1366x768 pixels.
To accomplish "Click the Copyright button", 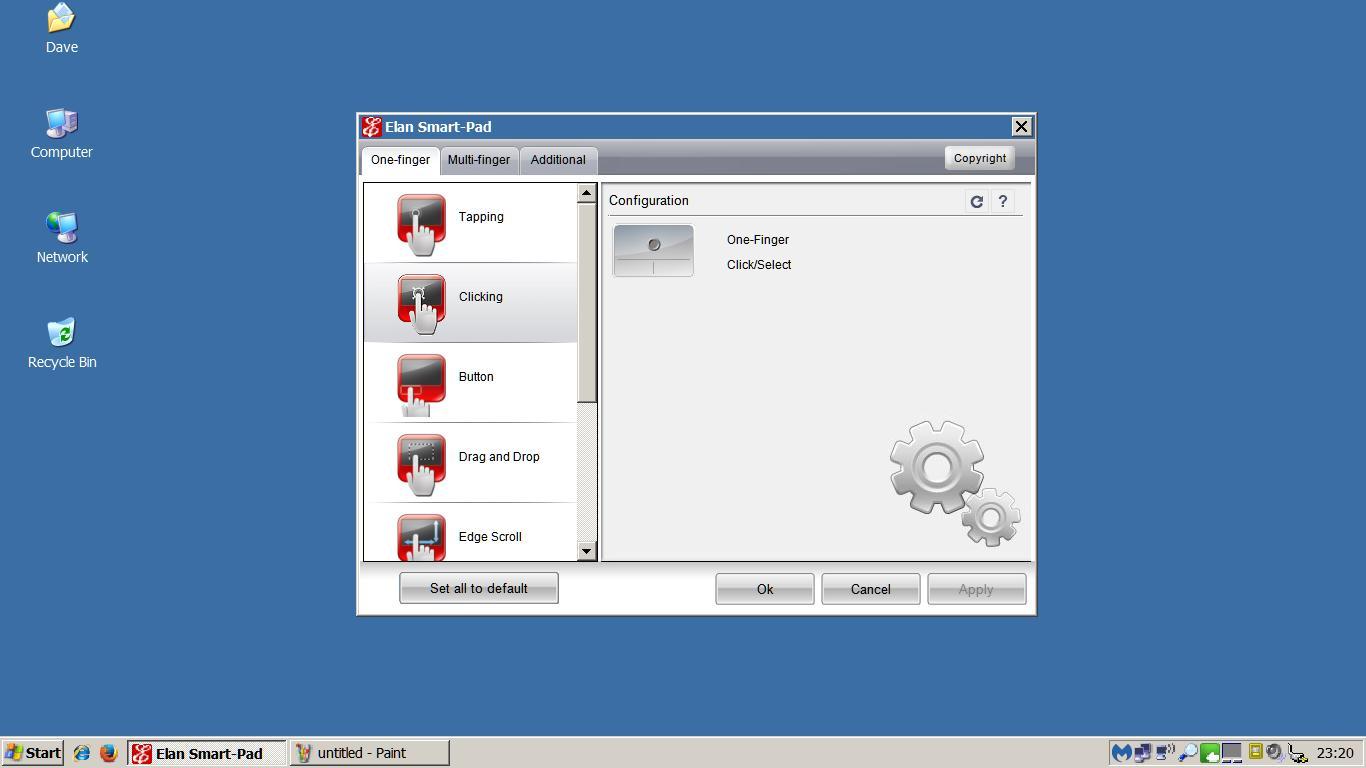I will (980, 158).
